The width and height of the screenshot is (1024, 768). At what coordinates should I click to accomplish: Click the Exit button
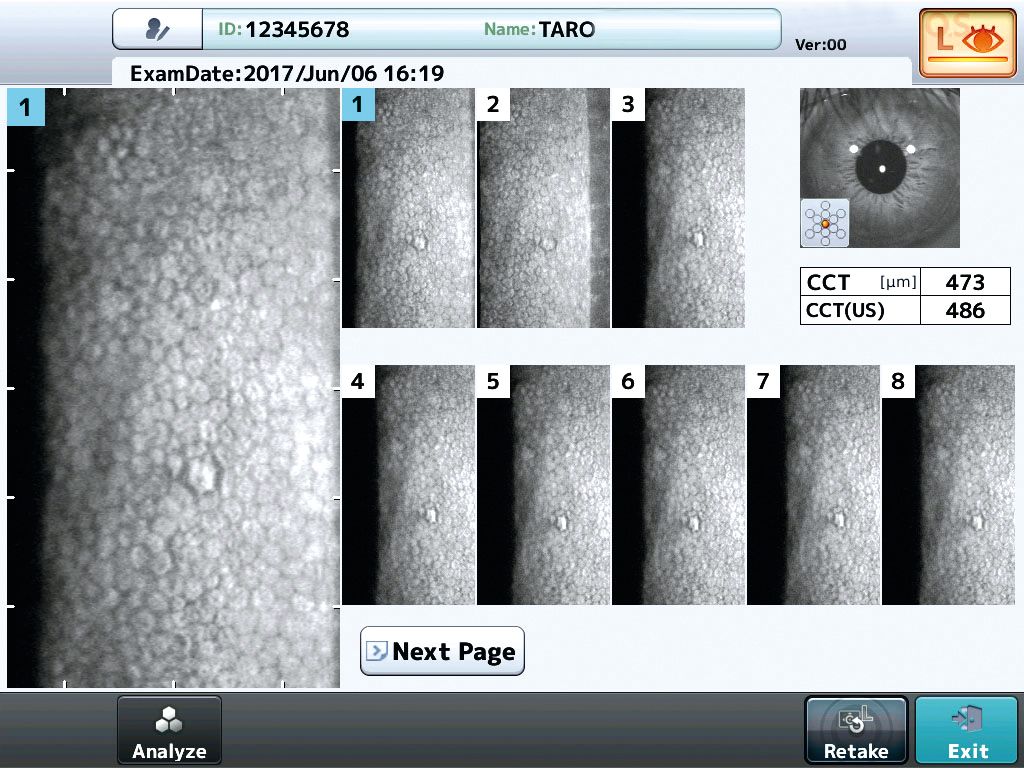point(967,730)
